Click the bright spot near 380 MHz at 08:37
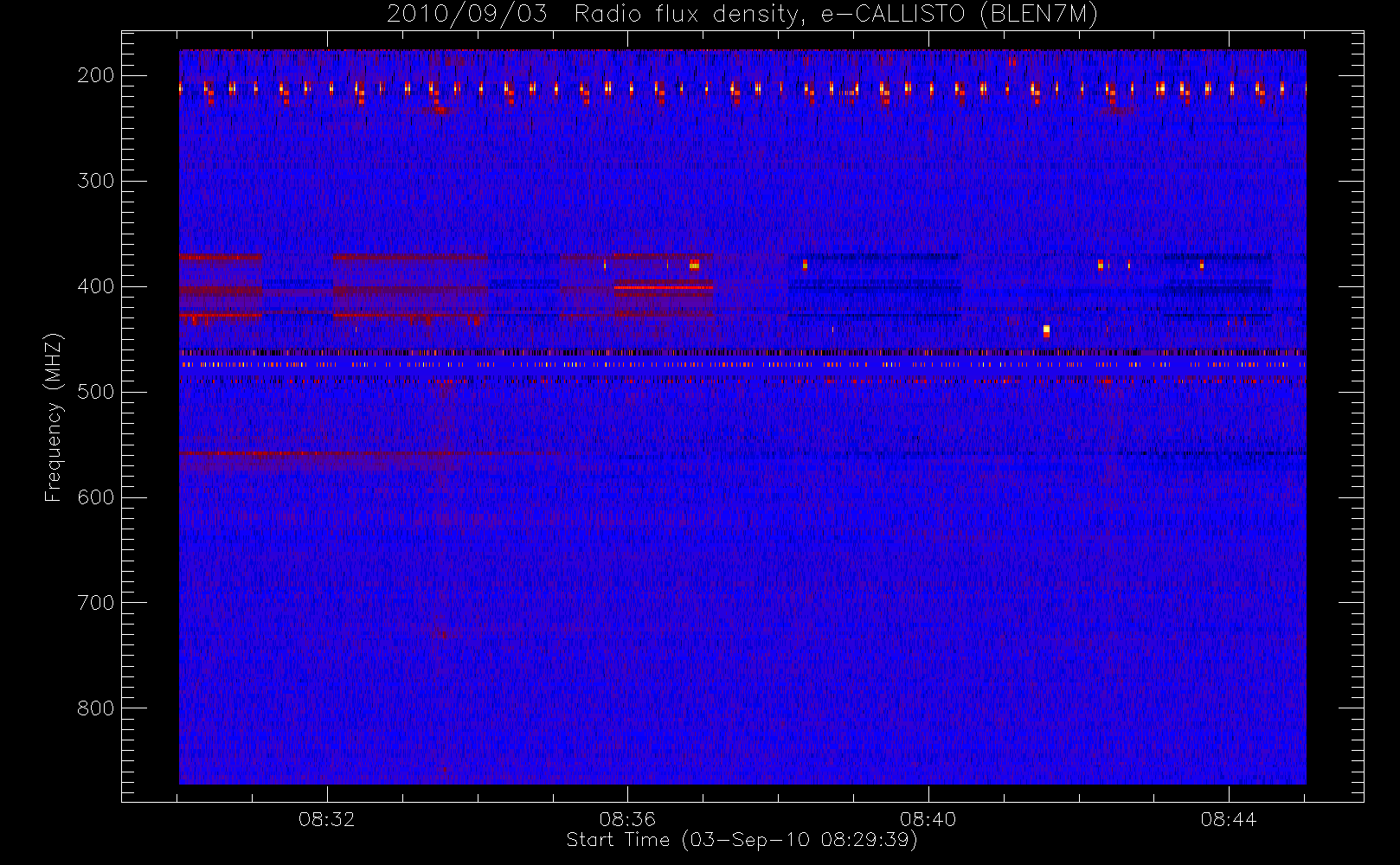The width and height of the screenshot is (1400, 865). [694, 265]
